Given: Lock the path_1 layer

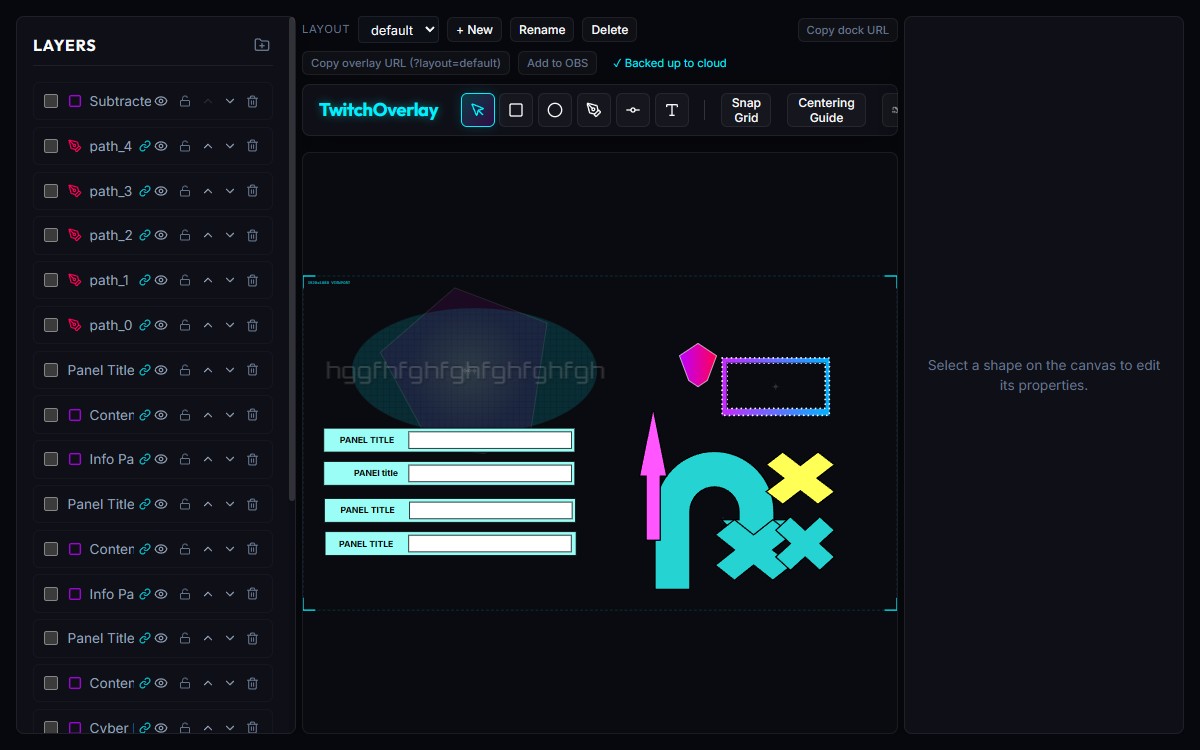Looking at the screenshot, I should coord(185,280).
